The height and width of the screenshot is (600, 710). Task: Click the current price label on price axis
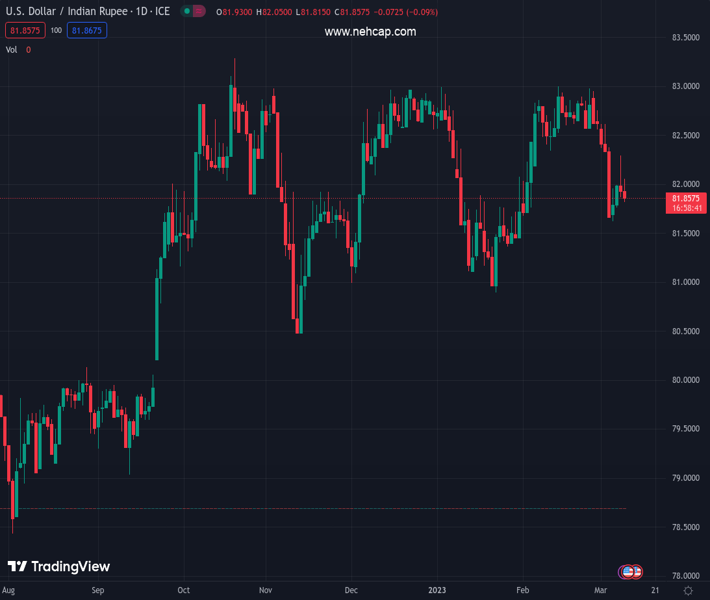click(x=687, y=203)
